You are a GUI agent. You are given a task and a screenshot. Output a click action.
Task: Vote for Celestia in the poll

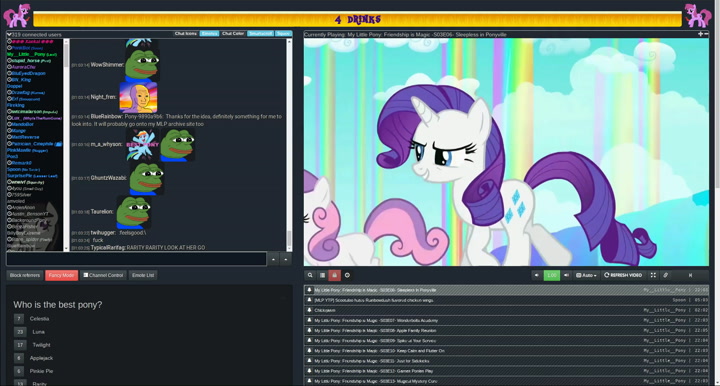(x=19, y=319)
